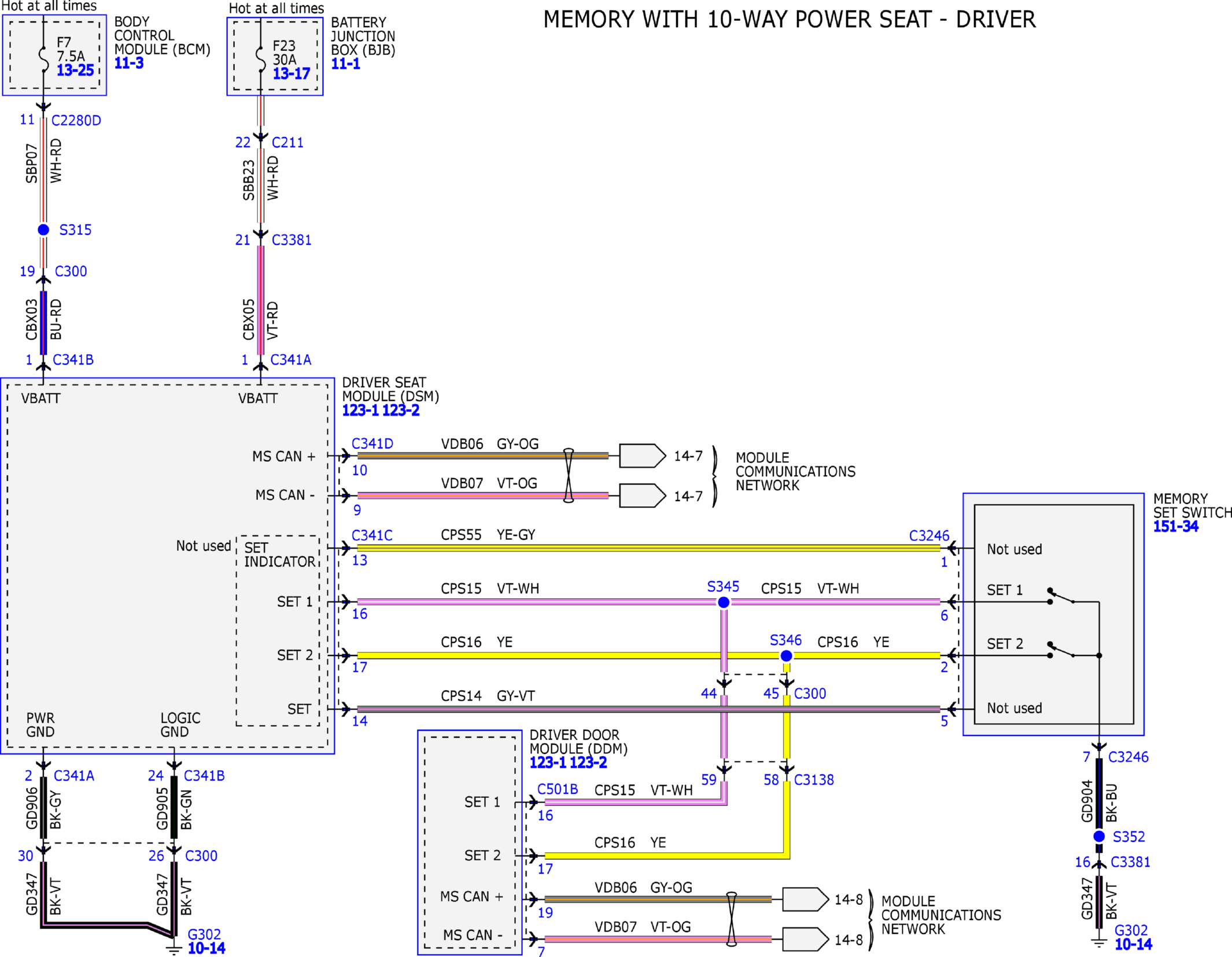This screenshot has height=957, width=1232.
Task: Select splice S345 blue dot
Action: click(723, 602)
